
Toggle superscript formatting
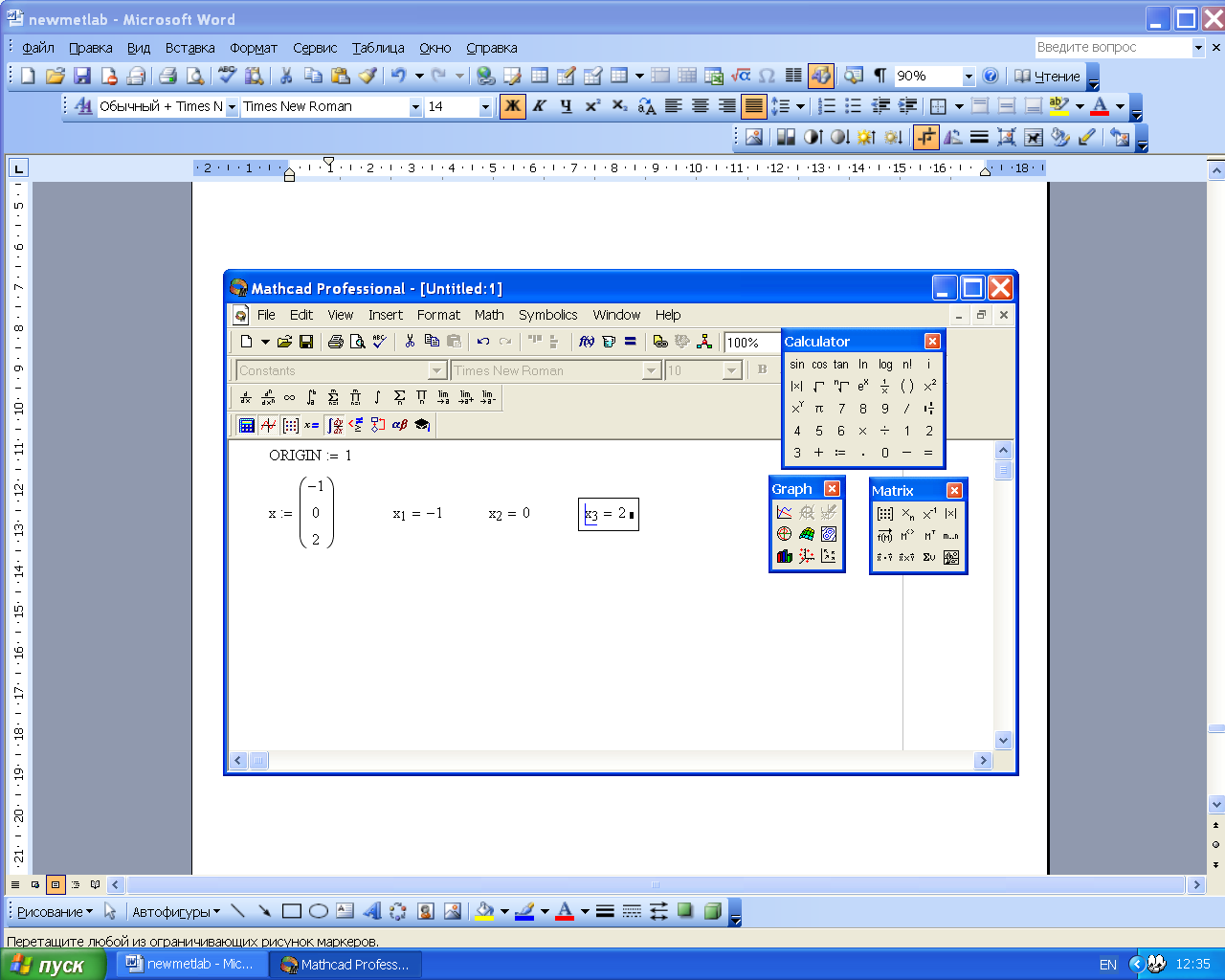coord(593,106)
